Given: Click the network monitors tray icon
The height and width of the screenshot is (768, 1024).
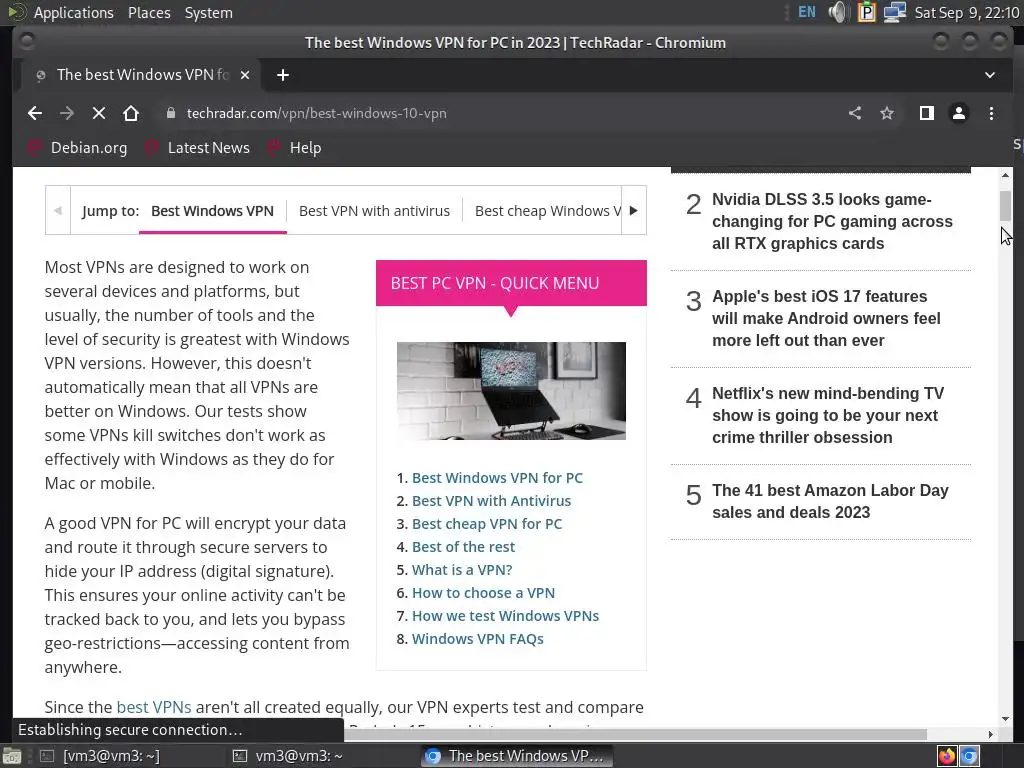Looking at the screenshot, I should tap(895, 12).
